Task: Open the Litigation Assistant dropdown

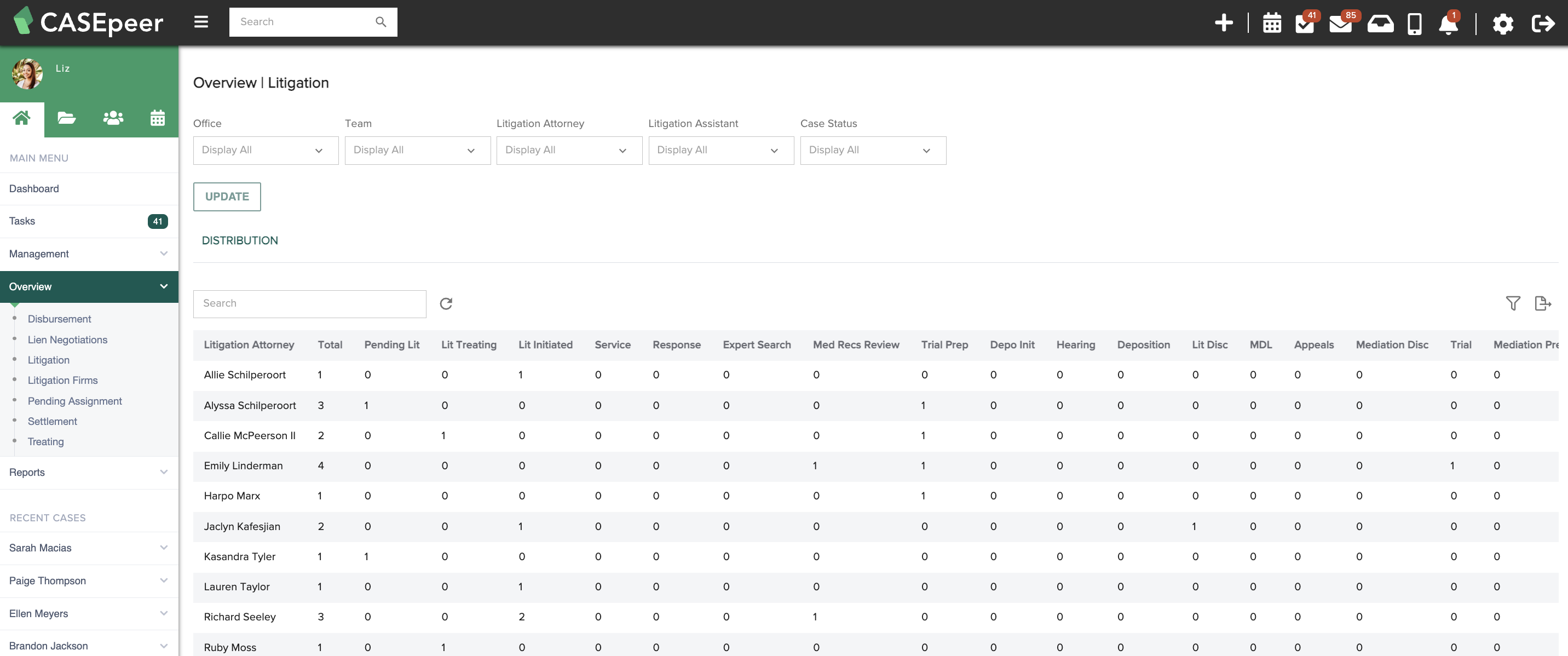Action: click(x=720, y=150)
